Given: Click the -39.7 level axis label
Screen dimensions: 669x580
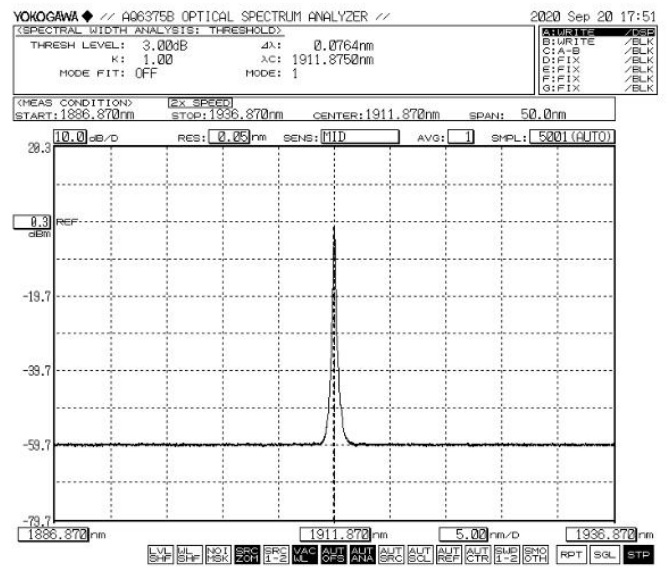Looking at the screenshot, I should pyautogui.click(x=37, y=370).
